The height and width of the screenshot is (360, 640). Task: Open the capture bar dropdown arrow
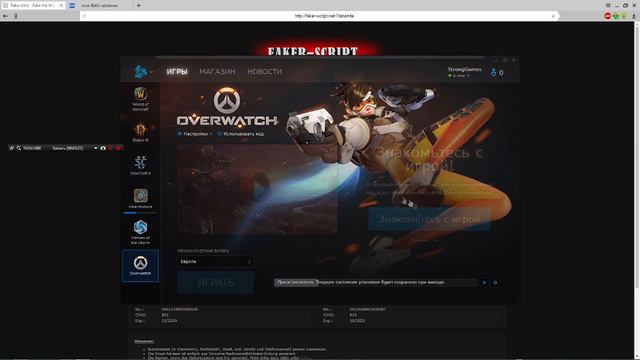(96, 148)
